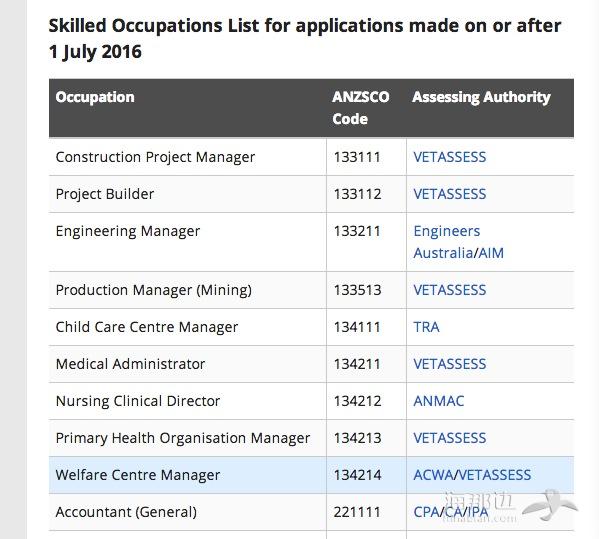This screenshot has height=539, width=599.
Task: Click the ACWA link in Welfare Centre Manager row
Action: pos(433,475)
